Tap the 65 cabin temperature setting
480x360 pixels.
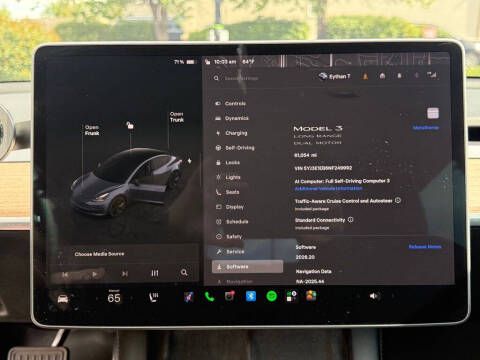coord(114,298)
